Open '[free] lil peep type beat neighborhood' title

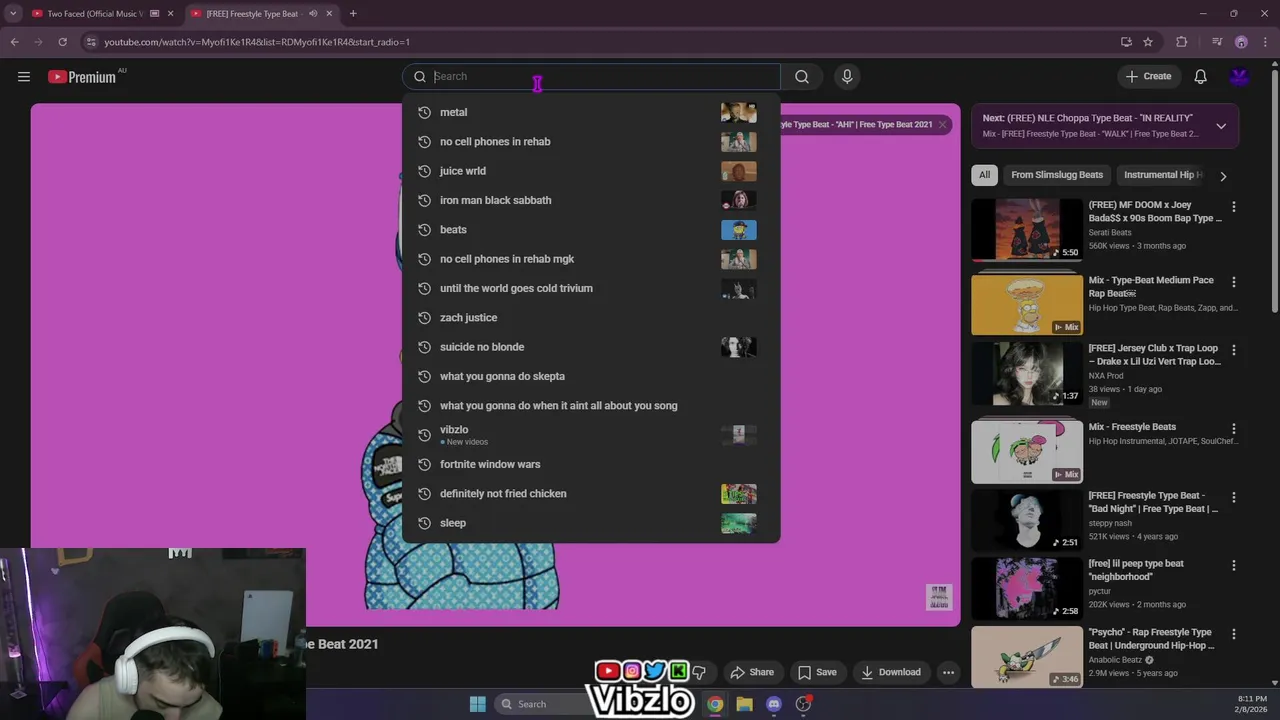(1136, 570)
